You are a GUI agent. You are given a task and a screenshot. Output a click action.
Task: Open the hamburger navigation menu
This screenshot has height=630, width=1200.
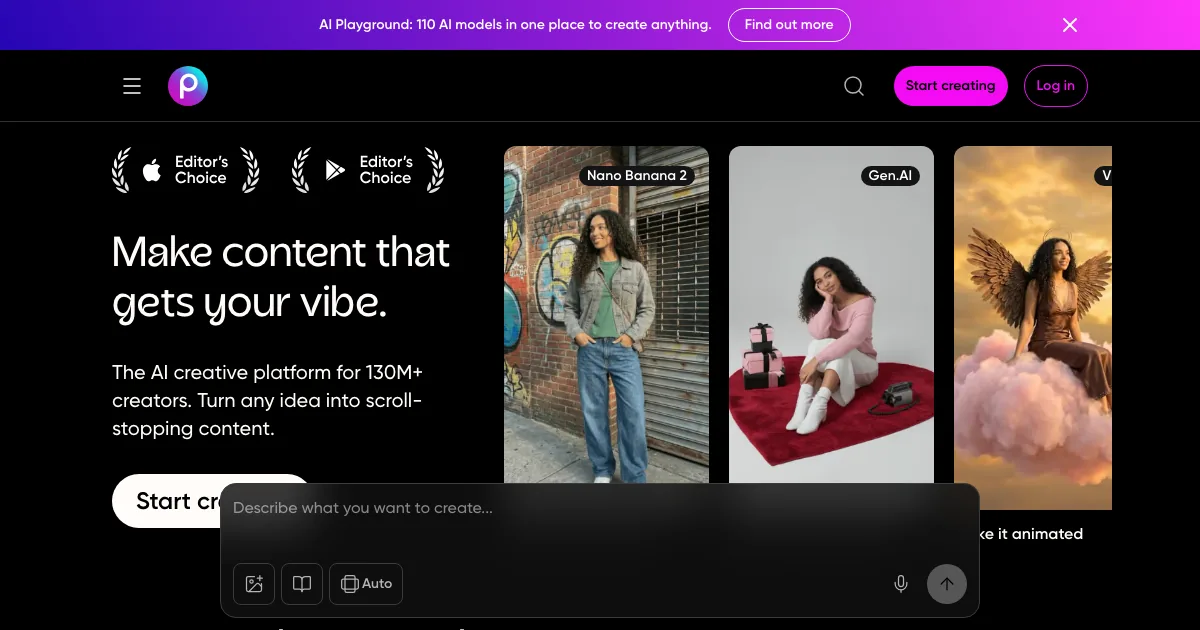132,86
